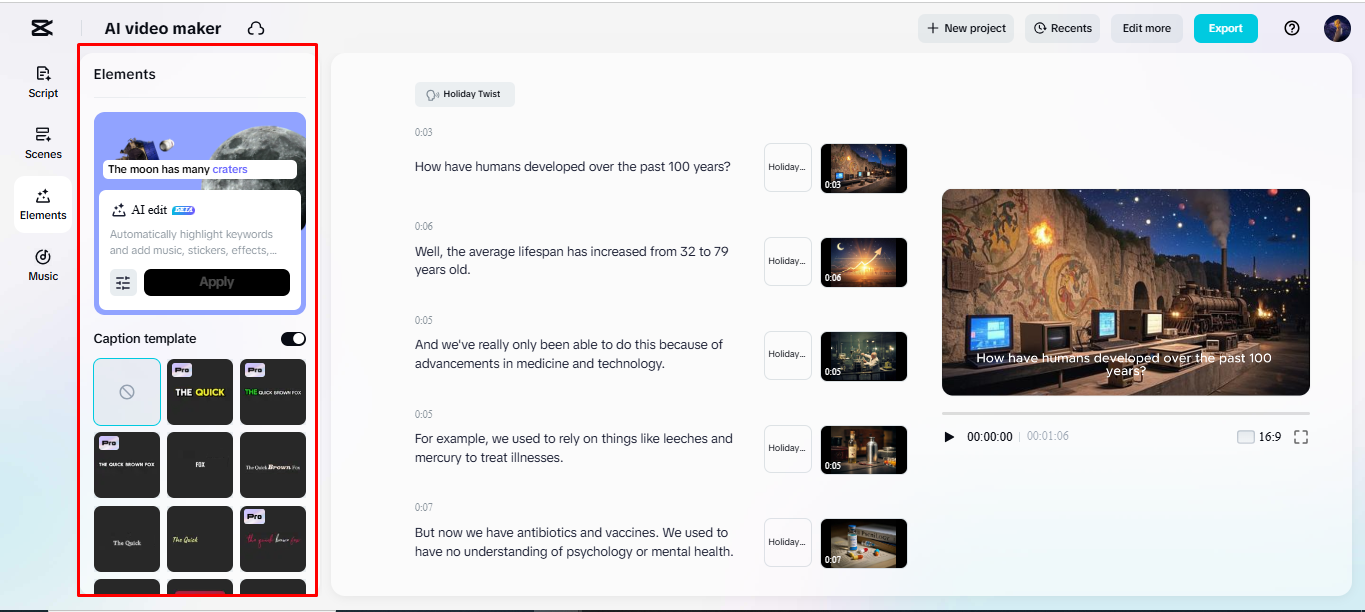Play the video preview
This screenshot has height=612, width=1365.
[x=949, y=437]
